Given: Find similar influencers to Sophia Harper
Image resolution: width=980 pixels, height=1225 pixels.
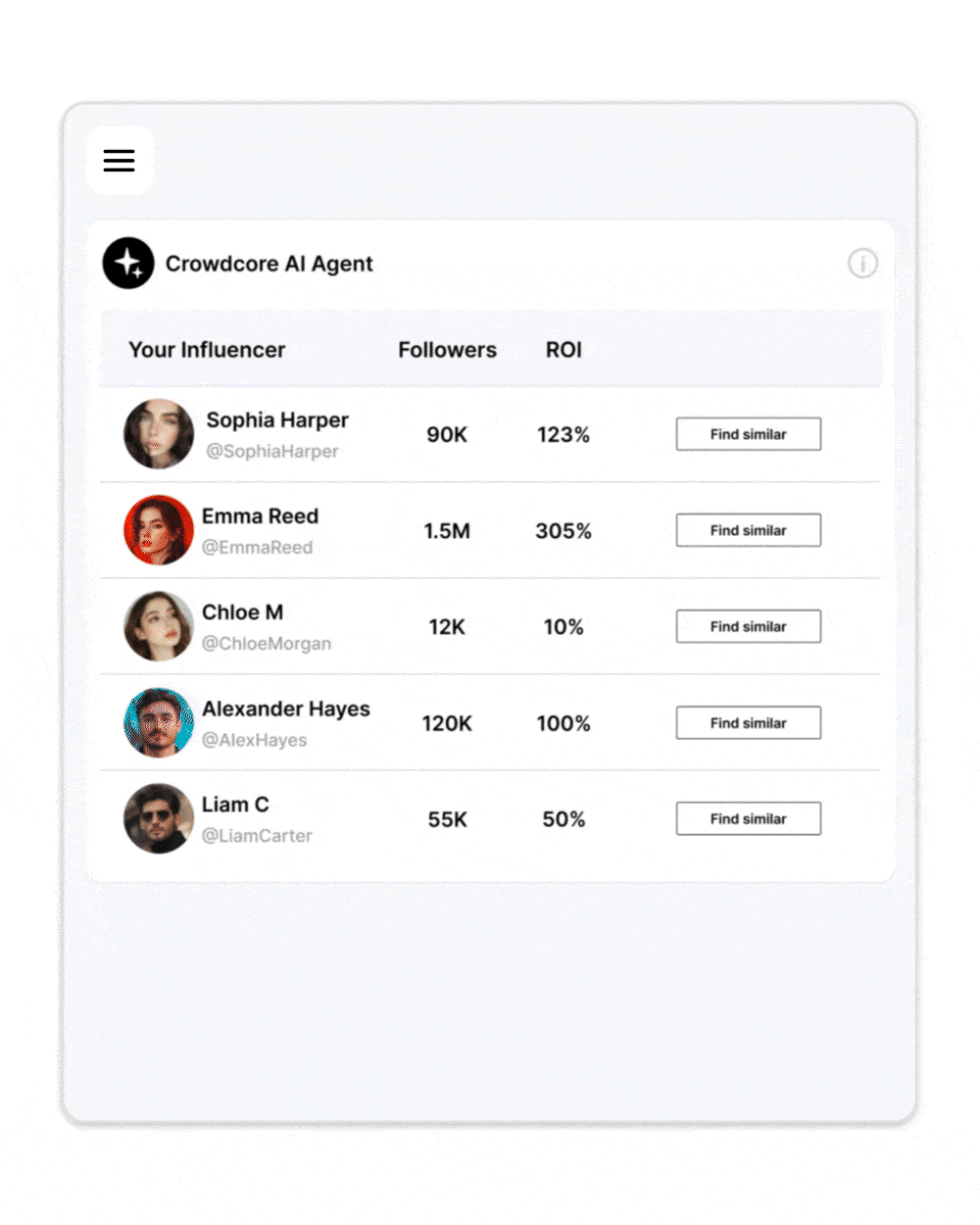Looking at the screenshot, I should click(x=748, y=434).
